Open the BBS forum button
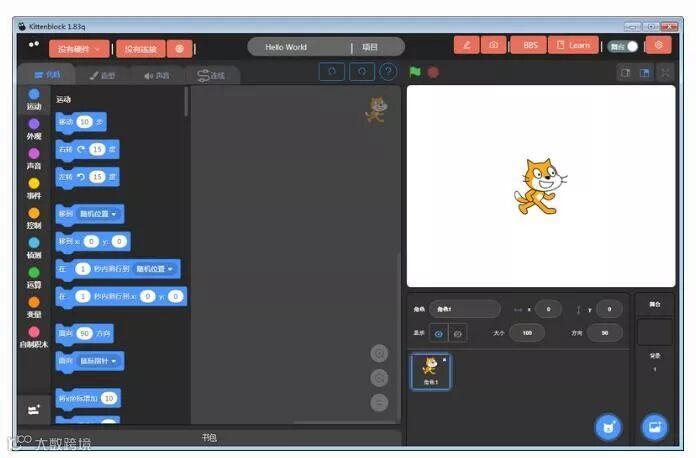The image size is (696, 458). [530, 45]
